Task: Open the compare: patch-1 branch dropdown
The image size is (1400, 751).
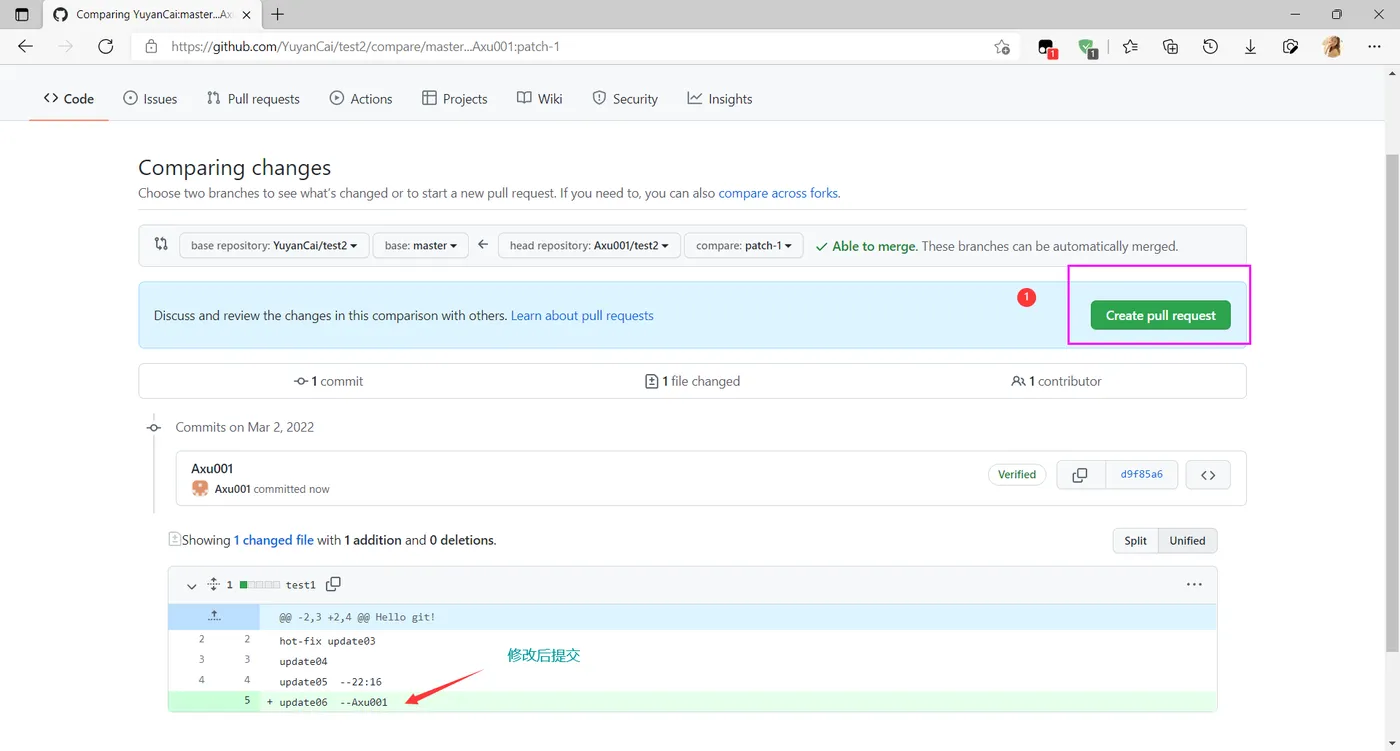Action: (744, 245)
